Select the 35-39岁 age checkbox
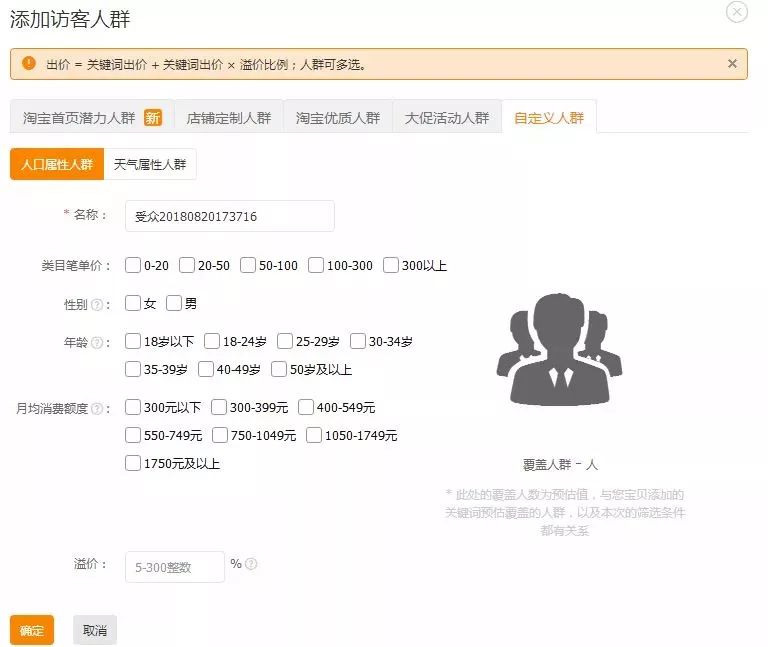 (x=133, y=369)
